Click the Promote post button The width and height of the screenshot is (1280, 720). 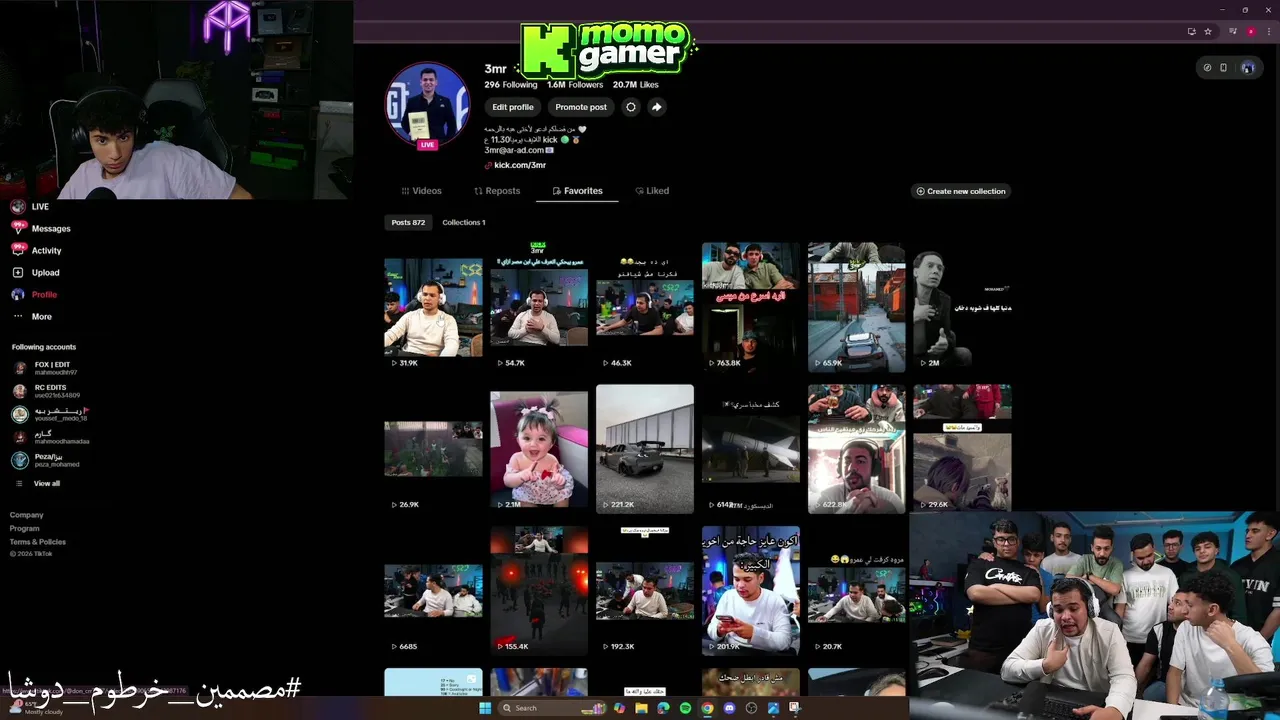pyautogui.click(x=581, y=107)
